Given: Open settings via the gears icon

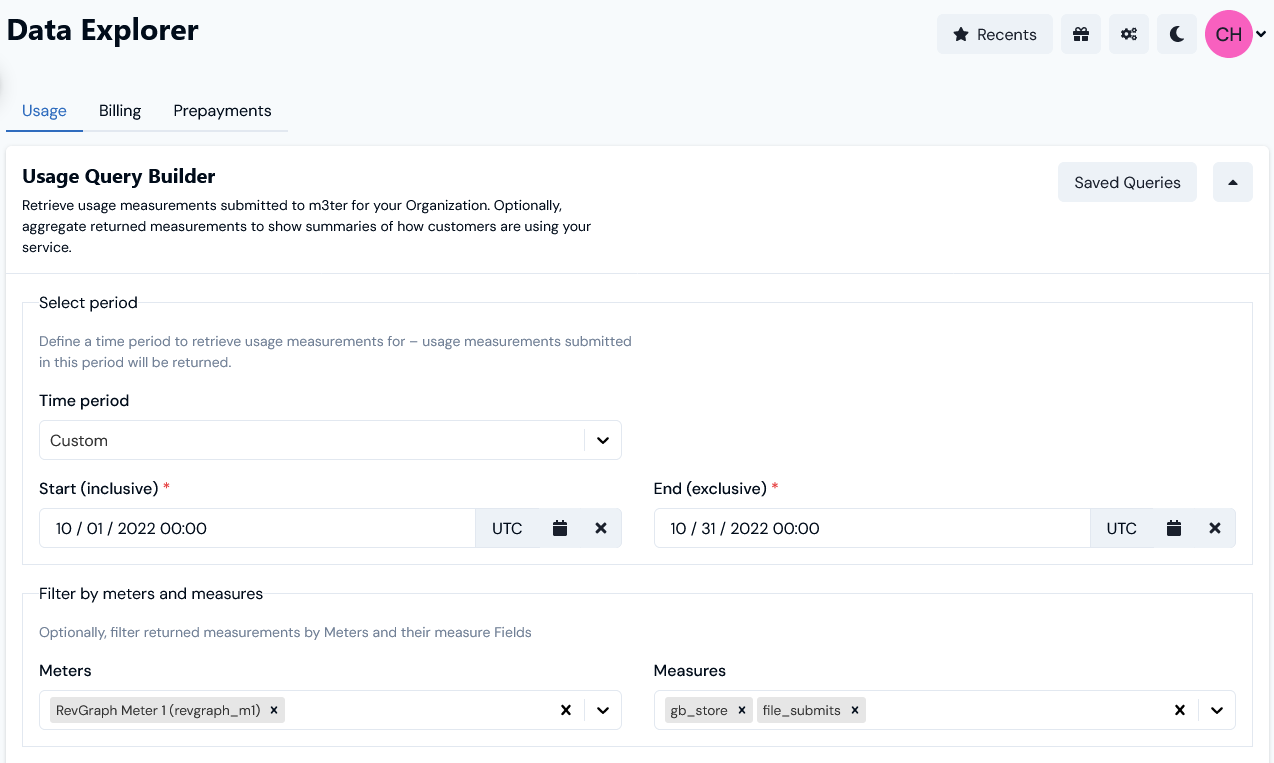Looking at the screenshot, I should [1128, 34].
